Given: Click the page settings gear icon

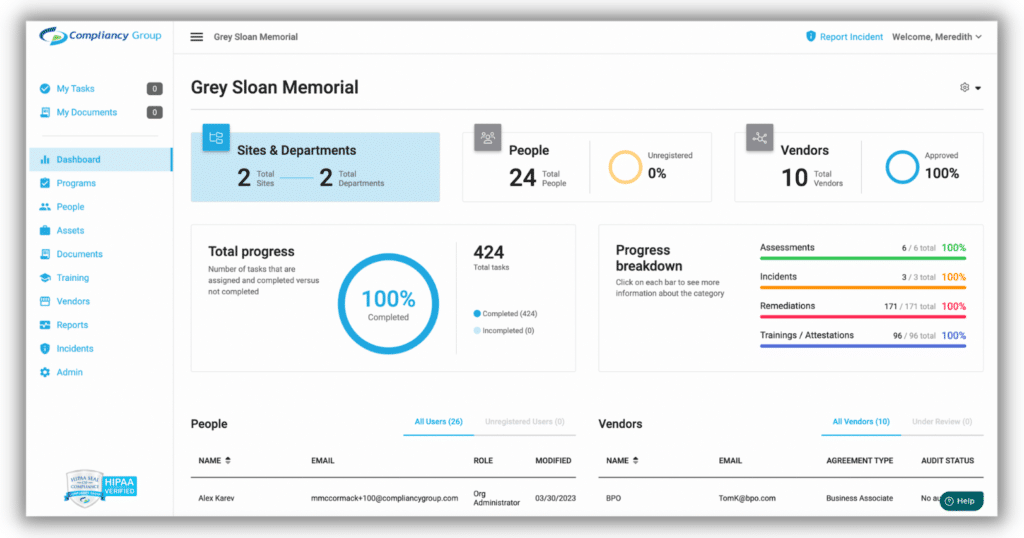Looking at the screenshot, I should [965, 87].
